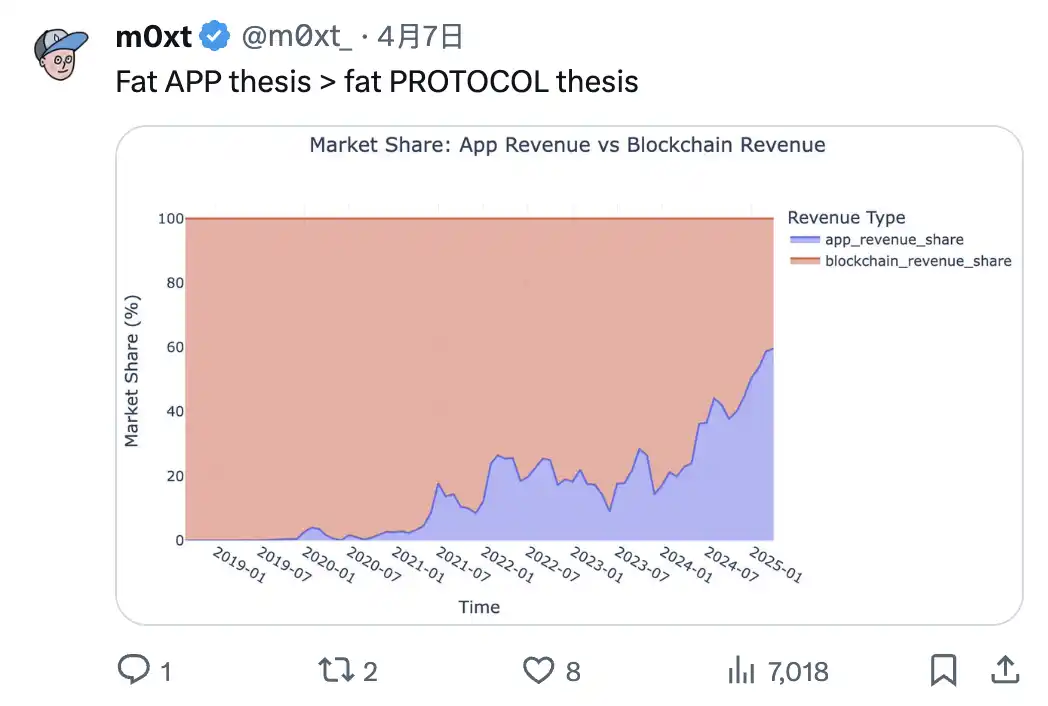Toggle app_revenue_share legend entry

pyautogui.click(x=894, y=240)
